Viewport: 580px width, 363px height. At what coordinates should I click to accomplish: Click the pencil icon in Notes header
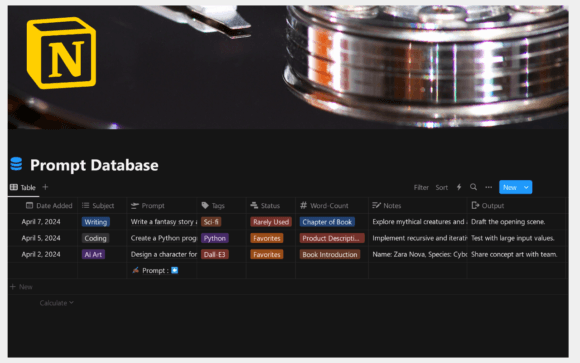[376, 205]
